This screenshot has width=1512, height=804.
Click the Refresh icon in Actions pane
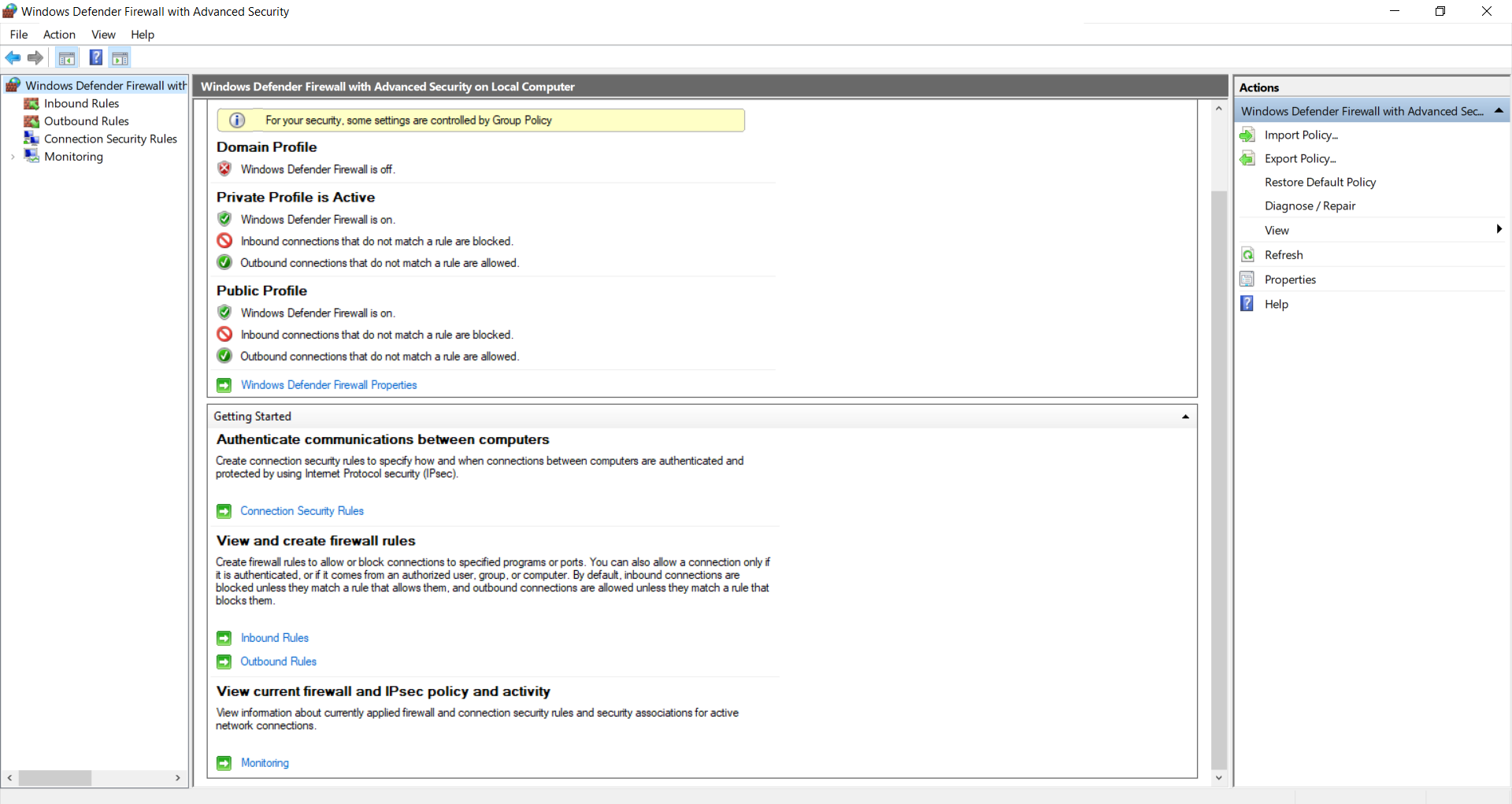click(1247, 255)
